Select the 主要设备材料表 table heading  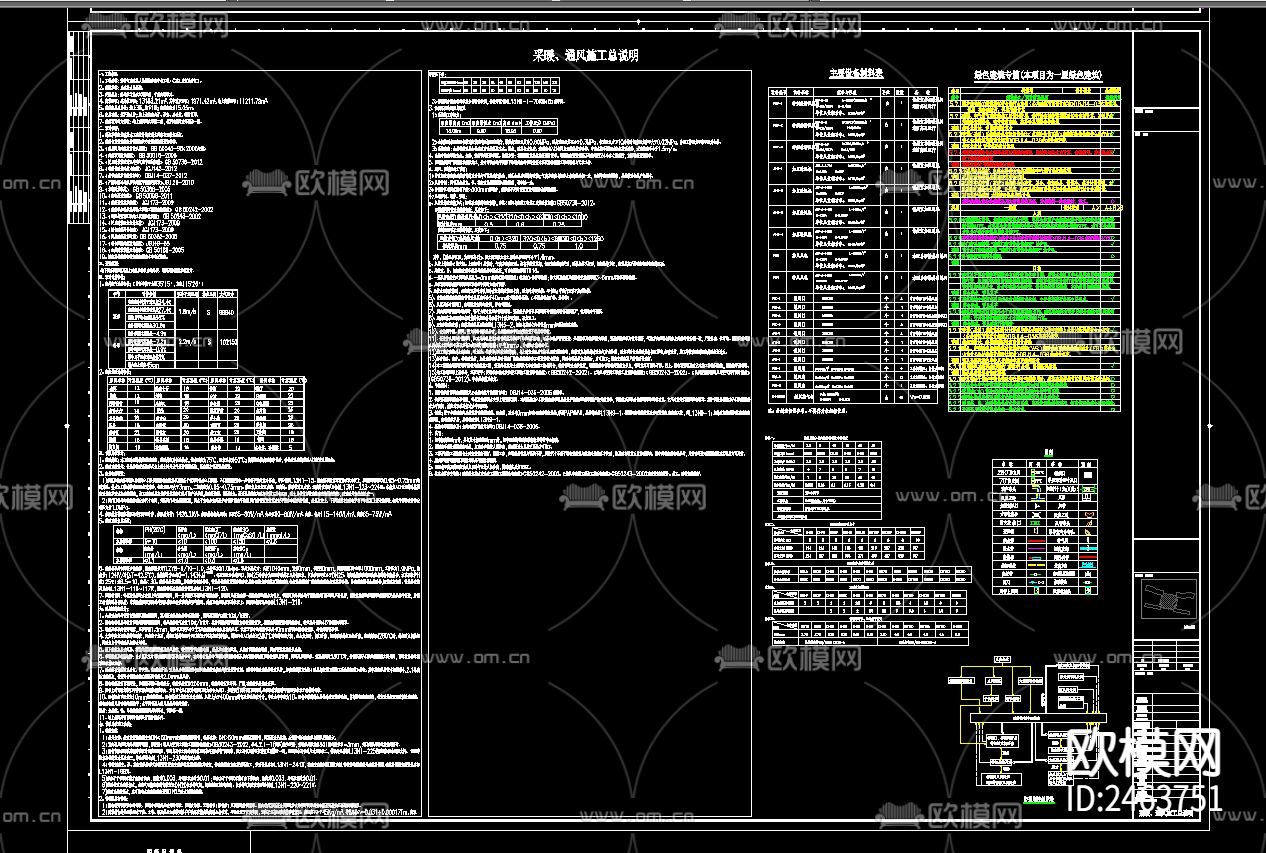coord(856,74)
